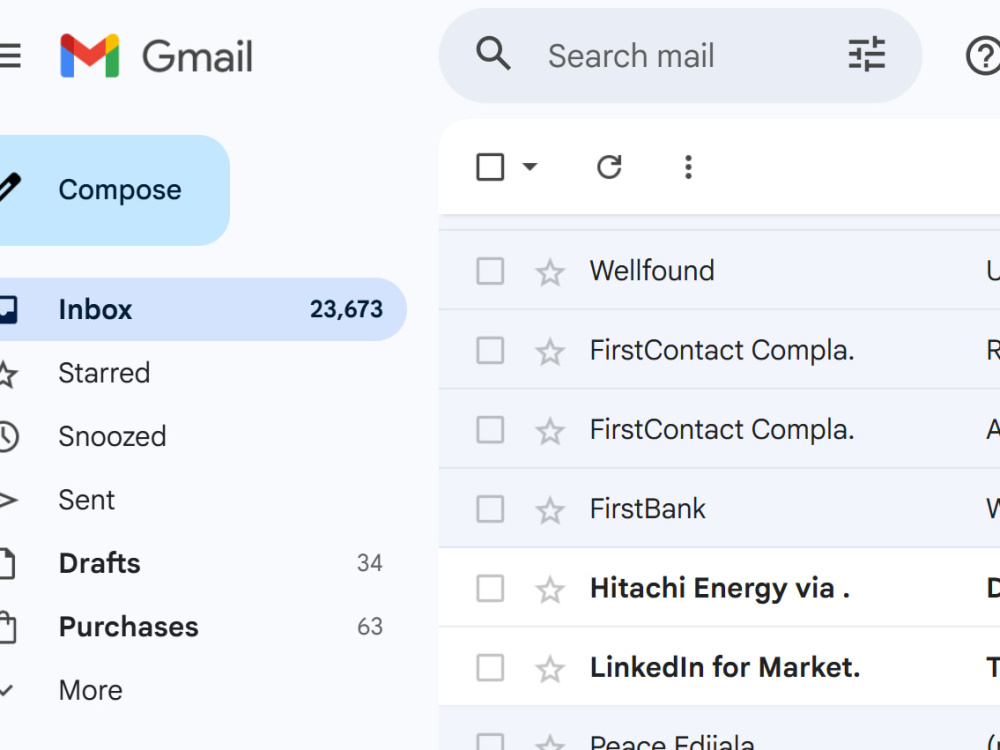Open the Support help icon
The height and width of the screenshot is (750, 1000).
(983, 56)
